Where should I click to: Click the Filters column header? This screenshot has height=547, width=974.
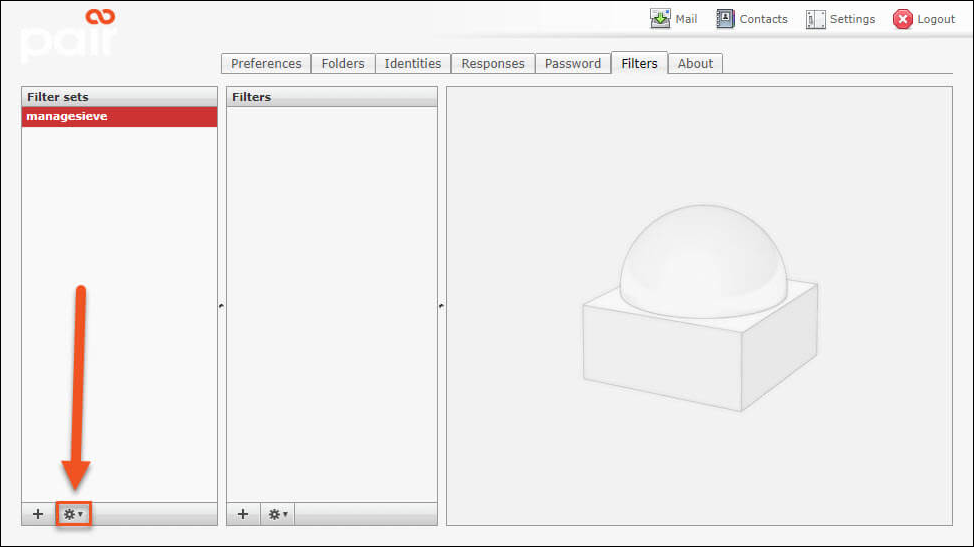pyautogui.click(x=332, y=97)
